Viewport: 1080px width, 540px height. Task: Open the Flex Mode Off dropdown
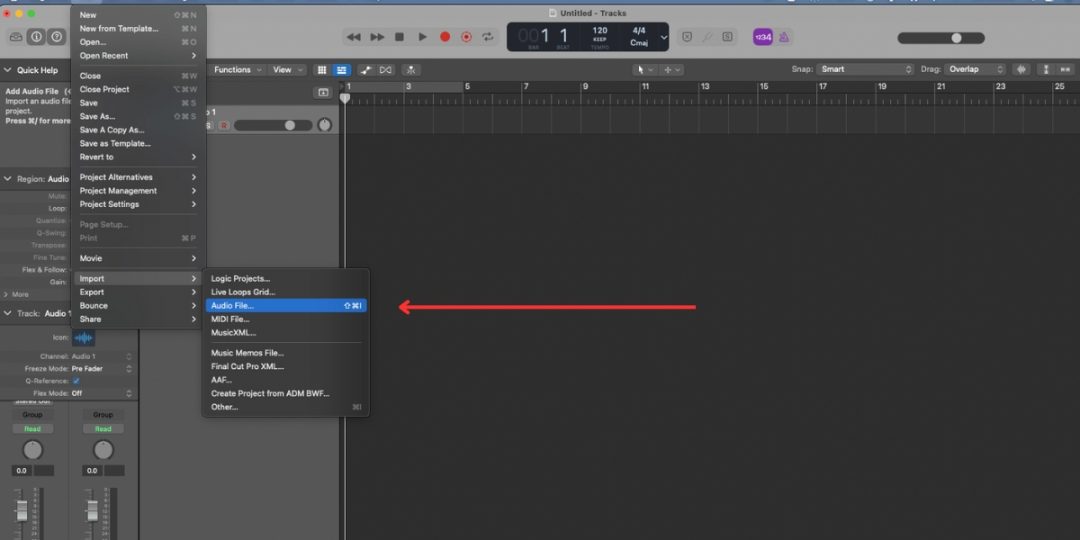click(x=101, y=393)
